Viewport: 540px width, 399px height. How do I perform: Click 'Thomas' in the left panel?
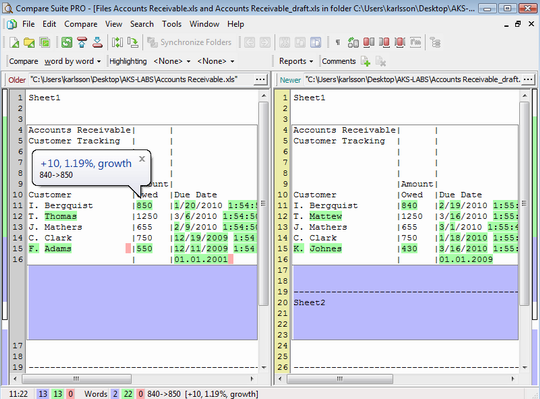pos(61,216)
